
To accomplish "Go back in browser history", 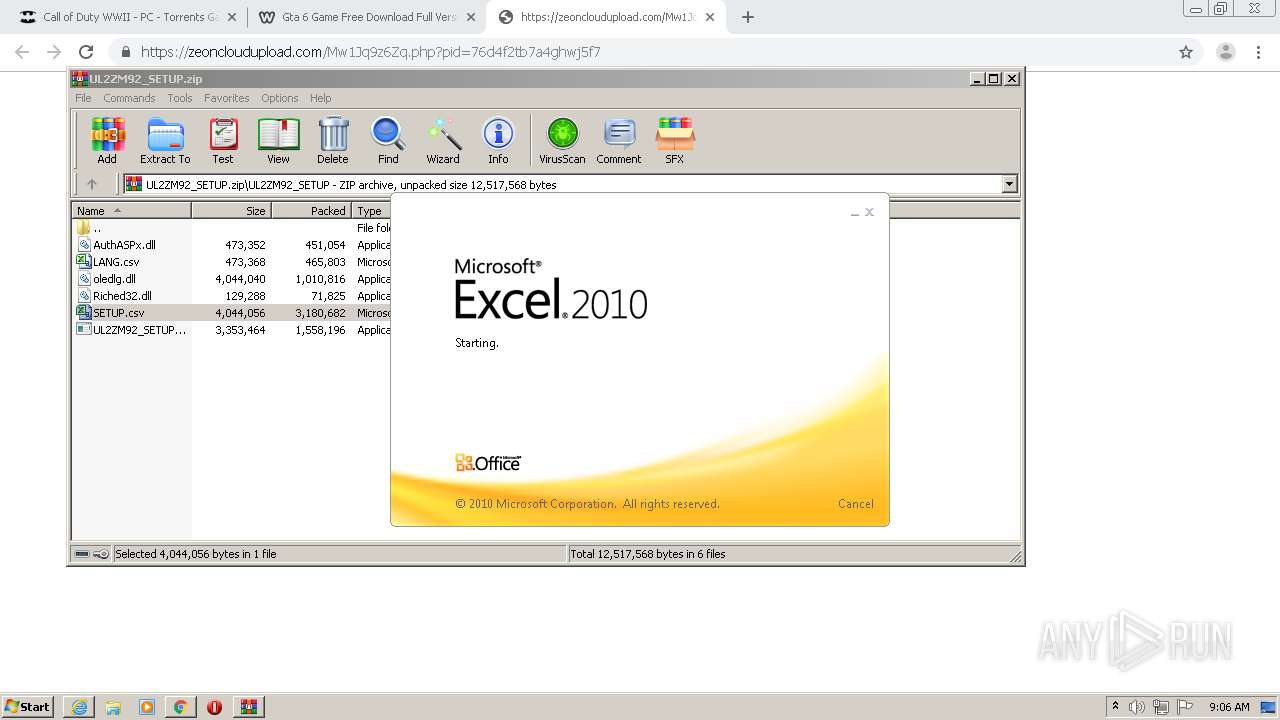I will coord(22,52).
